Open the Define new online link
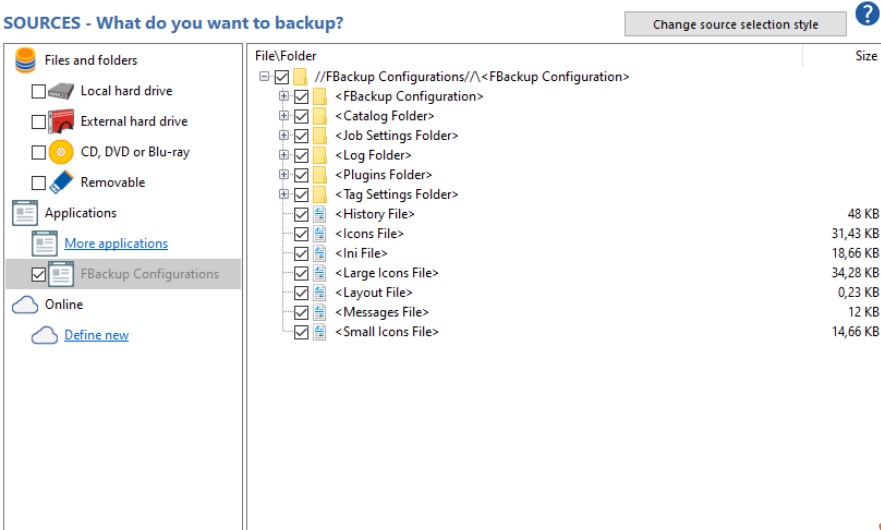This screenshot has width=881, height=530. tap(96, 336)
